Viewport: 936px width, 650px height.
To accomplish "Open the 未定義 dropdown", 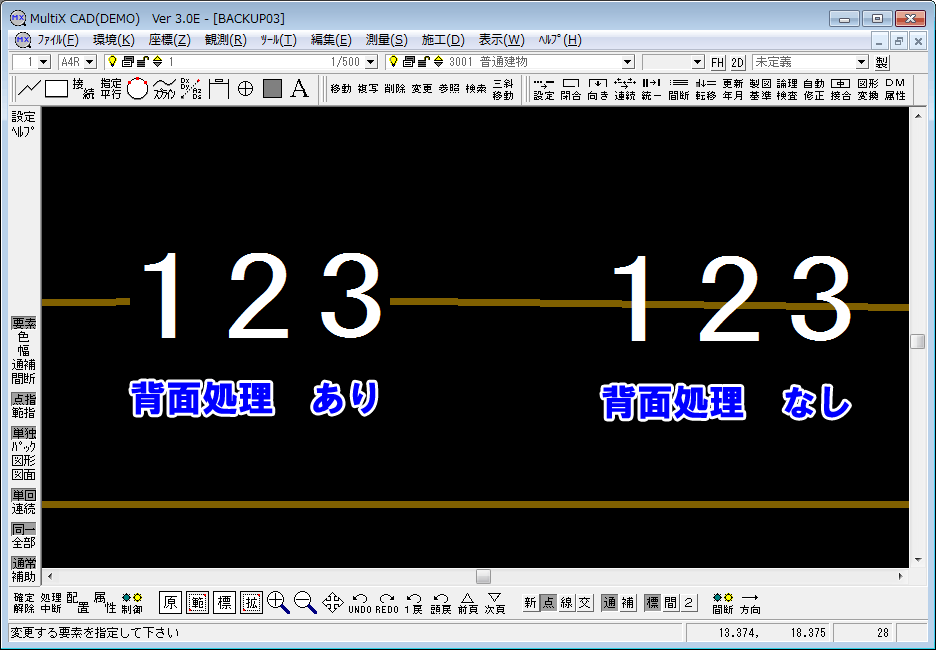I will tap(861, 62).
